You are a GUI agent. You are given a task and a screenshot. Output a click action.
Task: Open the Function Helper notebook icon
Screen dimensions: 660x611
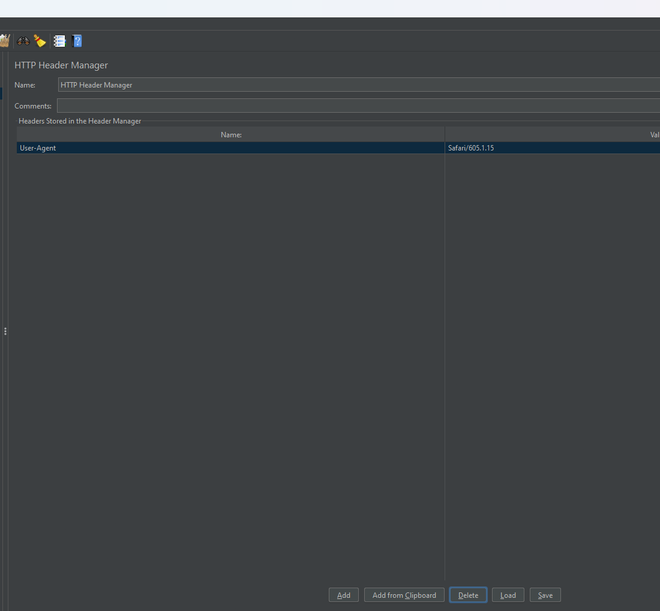[59, 41]
